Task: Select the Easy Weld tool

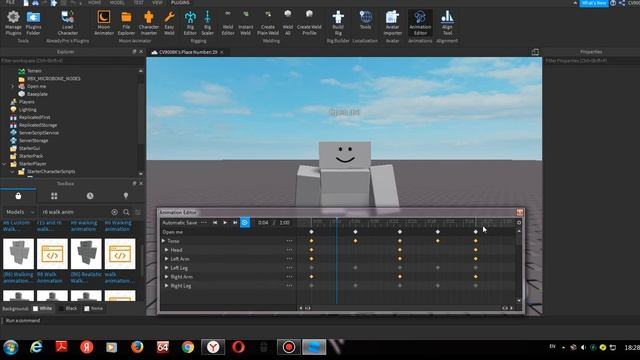Action: click(x=169, y=23)
